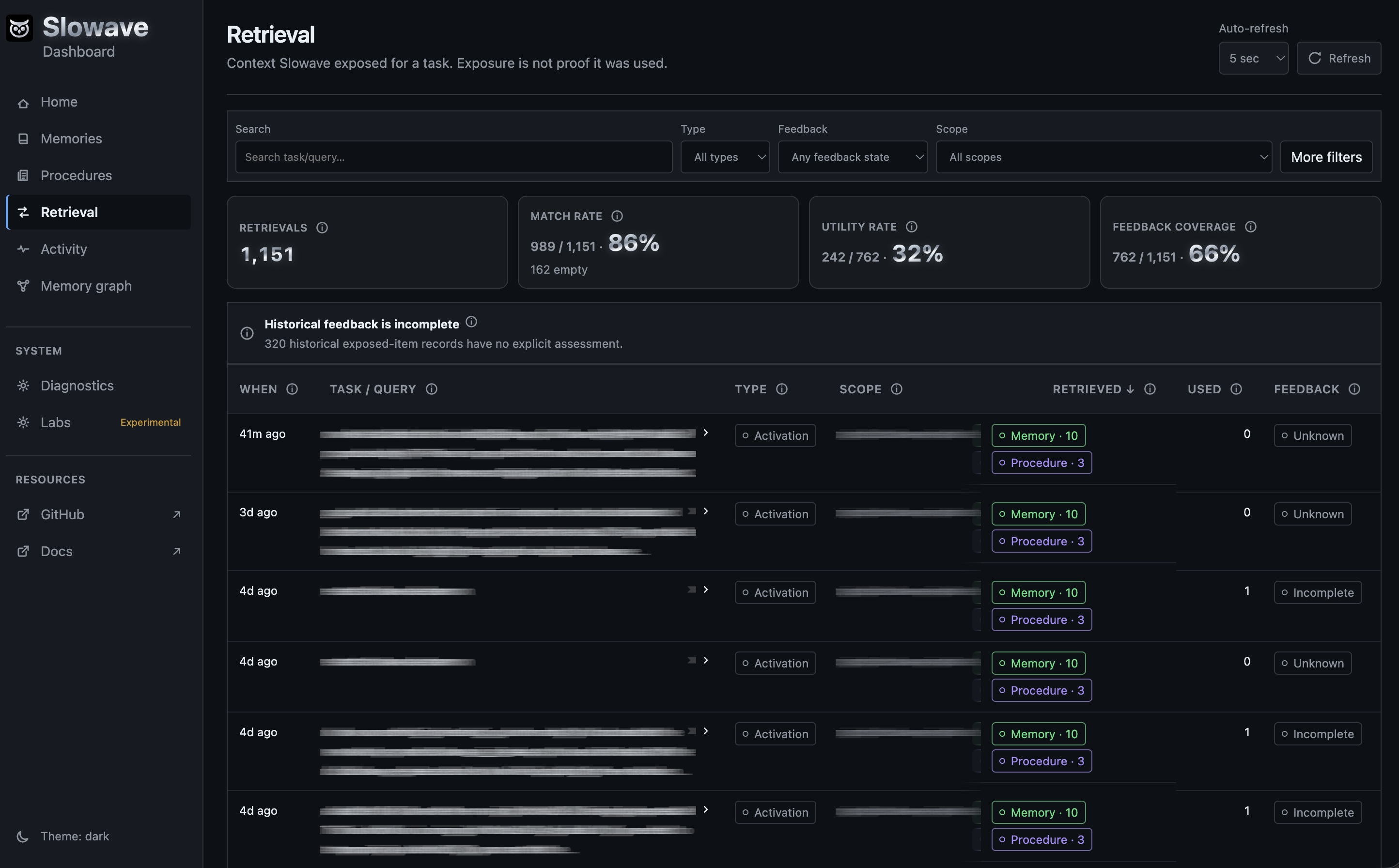Click the Unknown feedback badge for 41m ago

1312,435
